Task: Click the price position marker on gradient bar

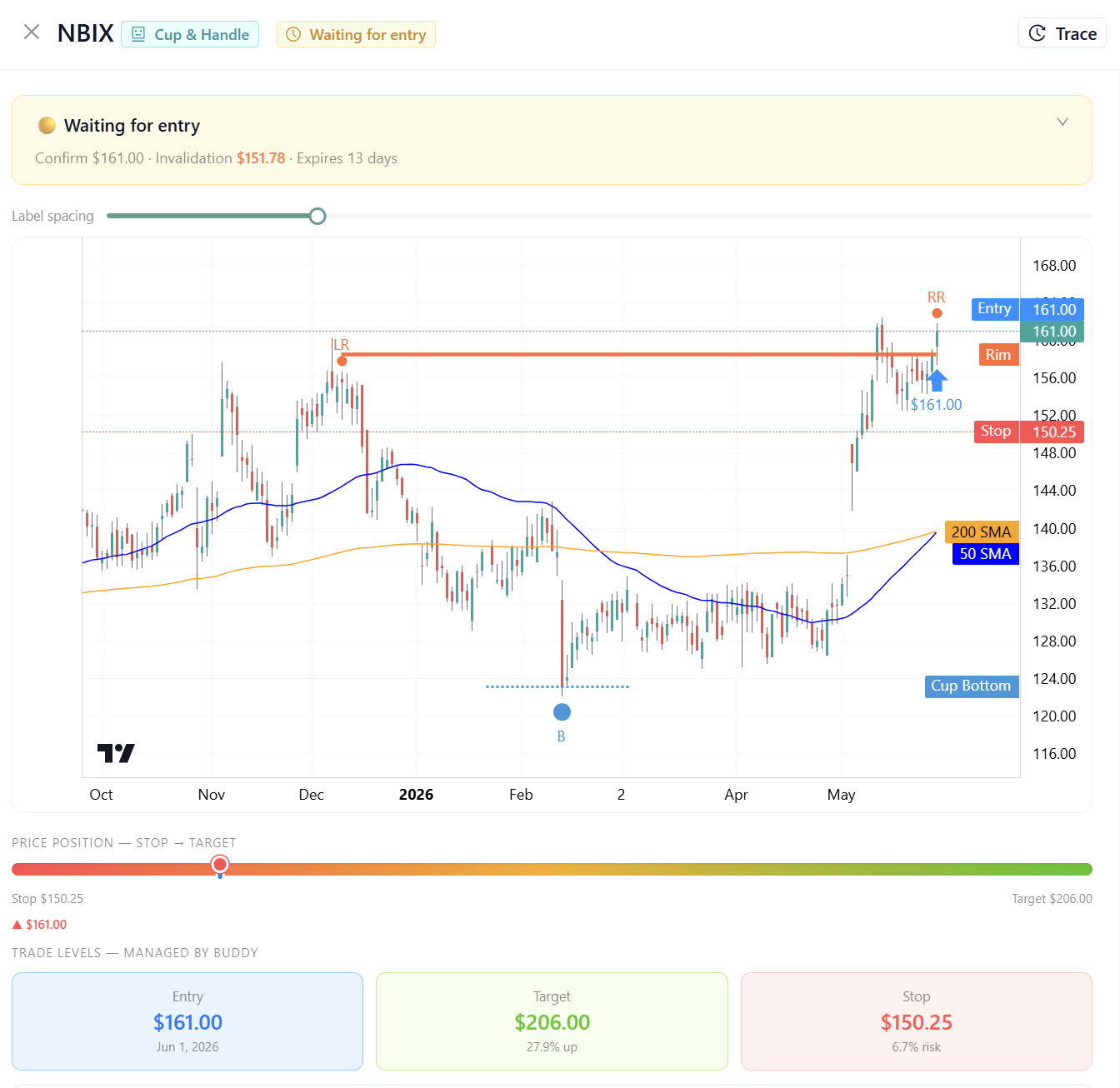Action: click(220, 866)
